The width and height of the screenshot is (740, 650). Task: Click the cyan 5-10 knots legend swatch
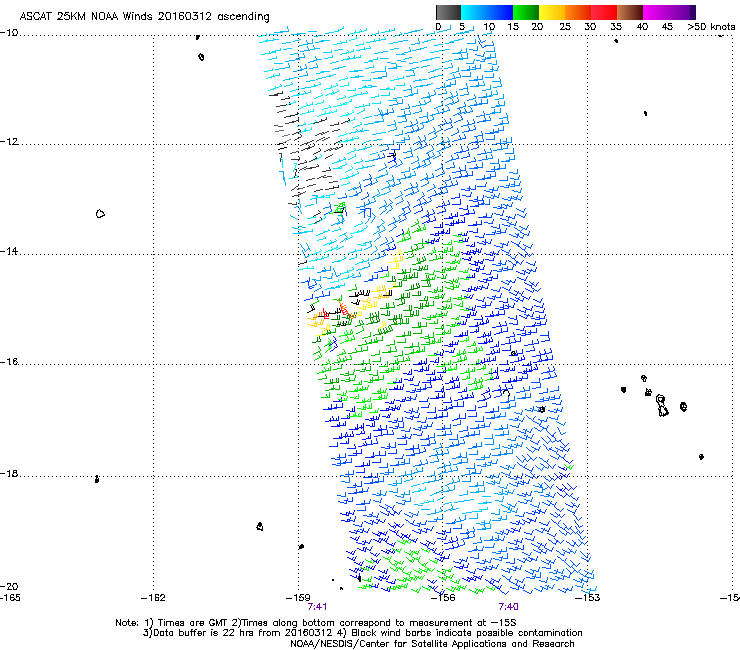coord(474,12)
